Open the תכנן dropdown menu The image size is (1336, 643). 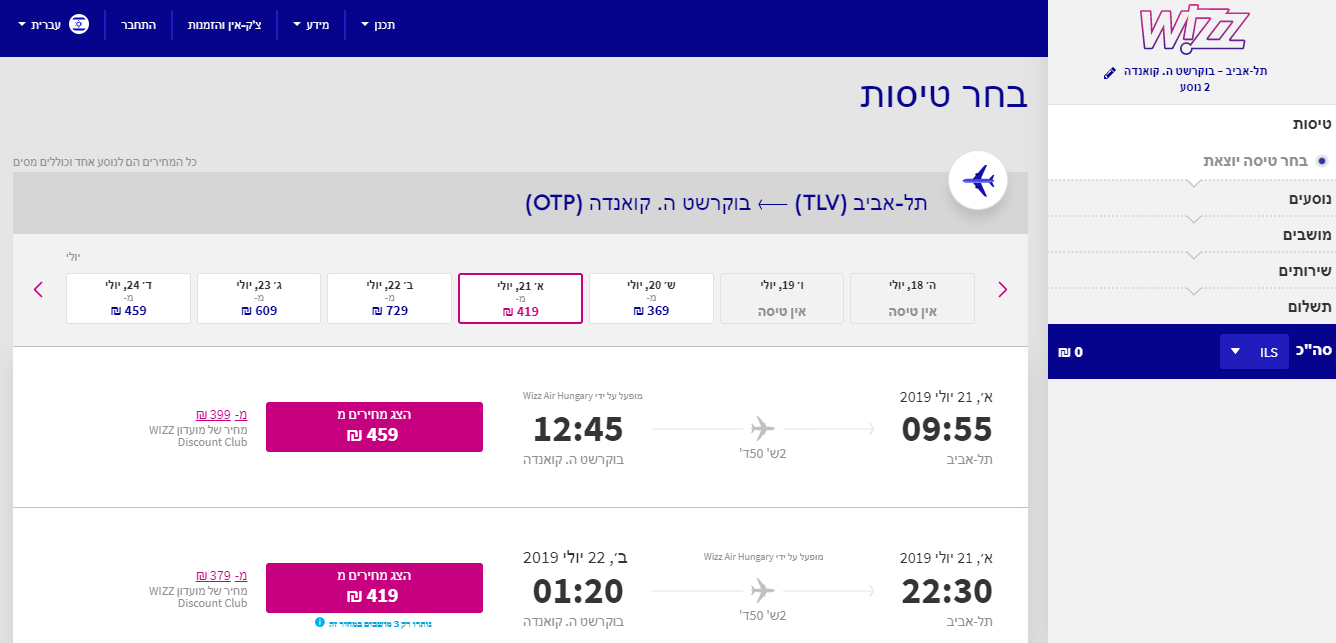click(x=375, y=25)
